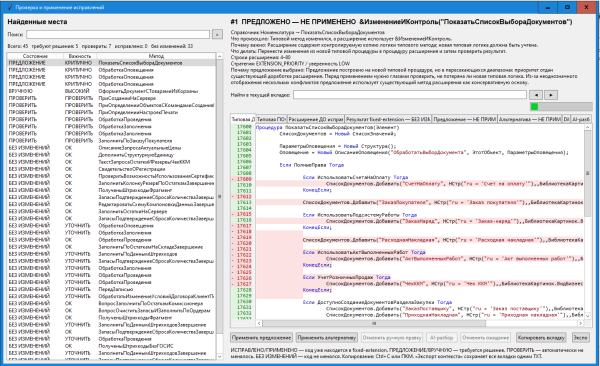Viewport: 600px width, 366px height.
Task: Select row 'ПриОпределенииОбъектовСКомандамиСоздания'
Action: tap(111, 105)
